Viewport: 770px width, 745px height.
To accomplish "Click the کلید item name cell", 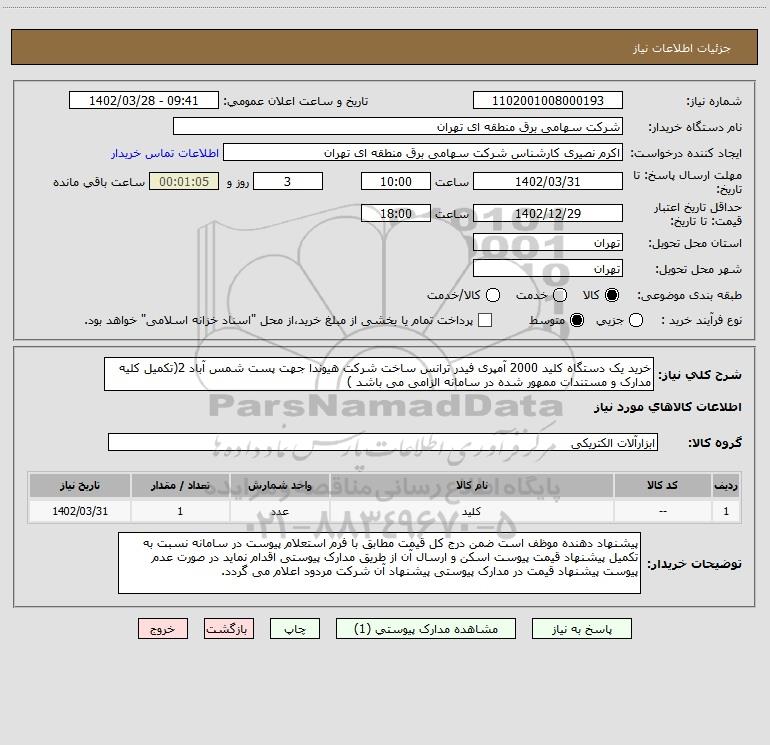I will (471, 511).
